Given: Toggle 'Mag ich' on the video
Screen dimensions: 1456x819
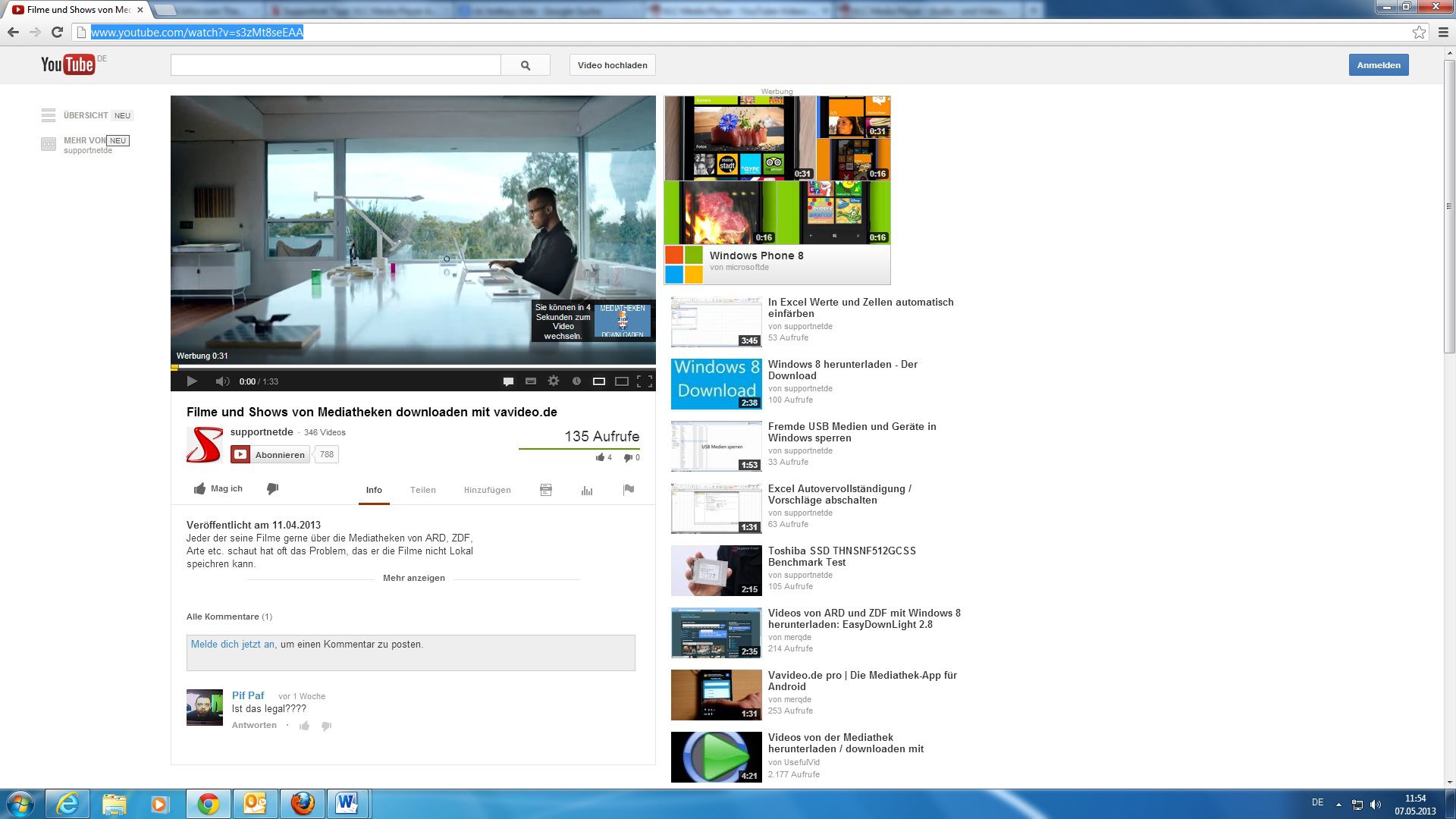Looking at the screenshot, I should [x=218, y=488].
